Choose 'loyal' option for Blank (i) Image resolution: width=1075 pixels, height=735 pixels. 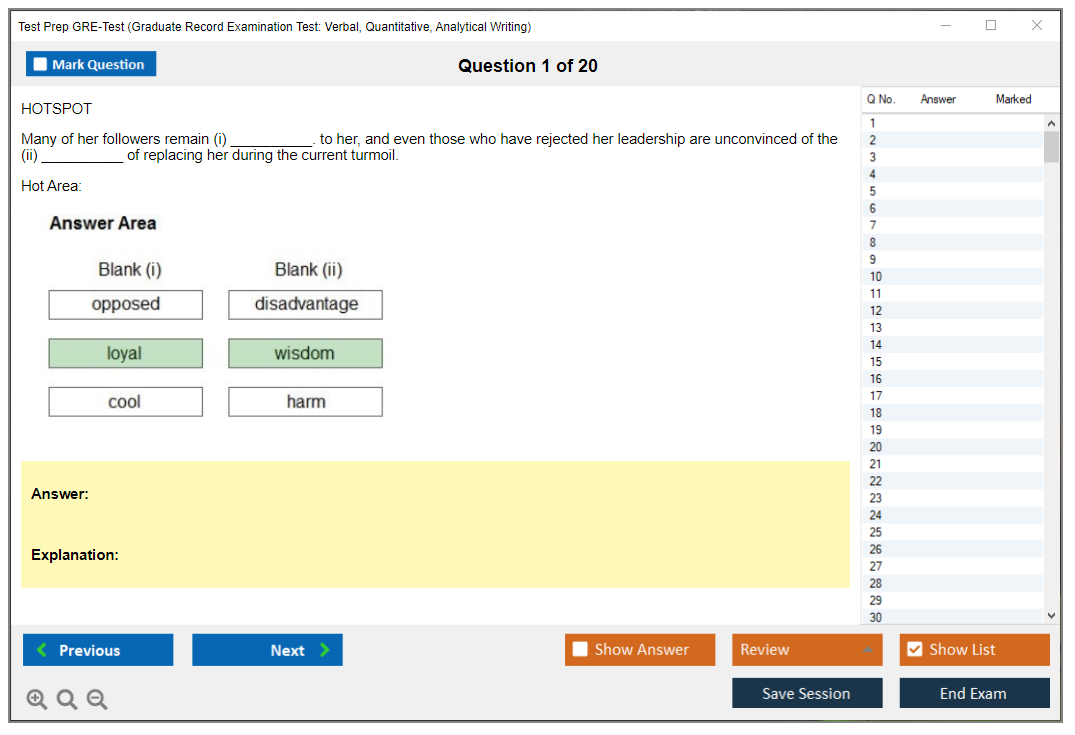126,353
